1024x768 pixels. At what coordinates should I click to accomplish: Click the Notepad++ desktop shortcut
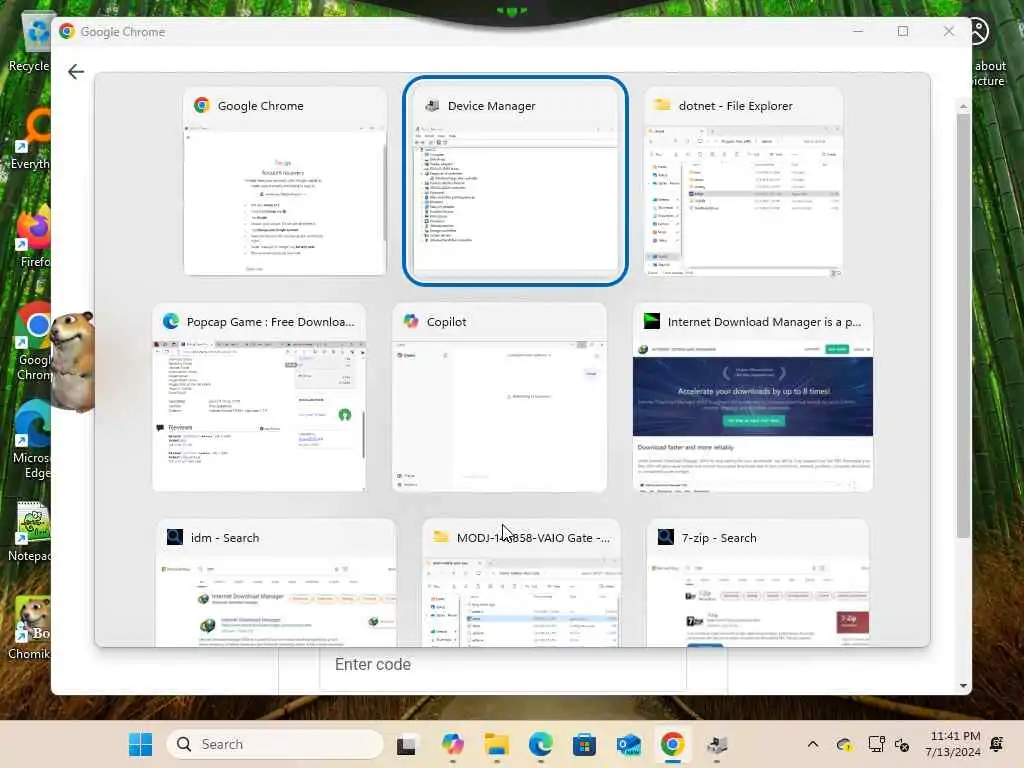[30, 532]
